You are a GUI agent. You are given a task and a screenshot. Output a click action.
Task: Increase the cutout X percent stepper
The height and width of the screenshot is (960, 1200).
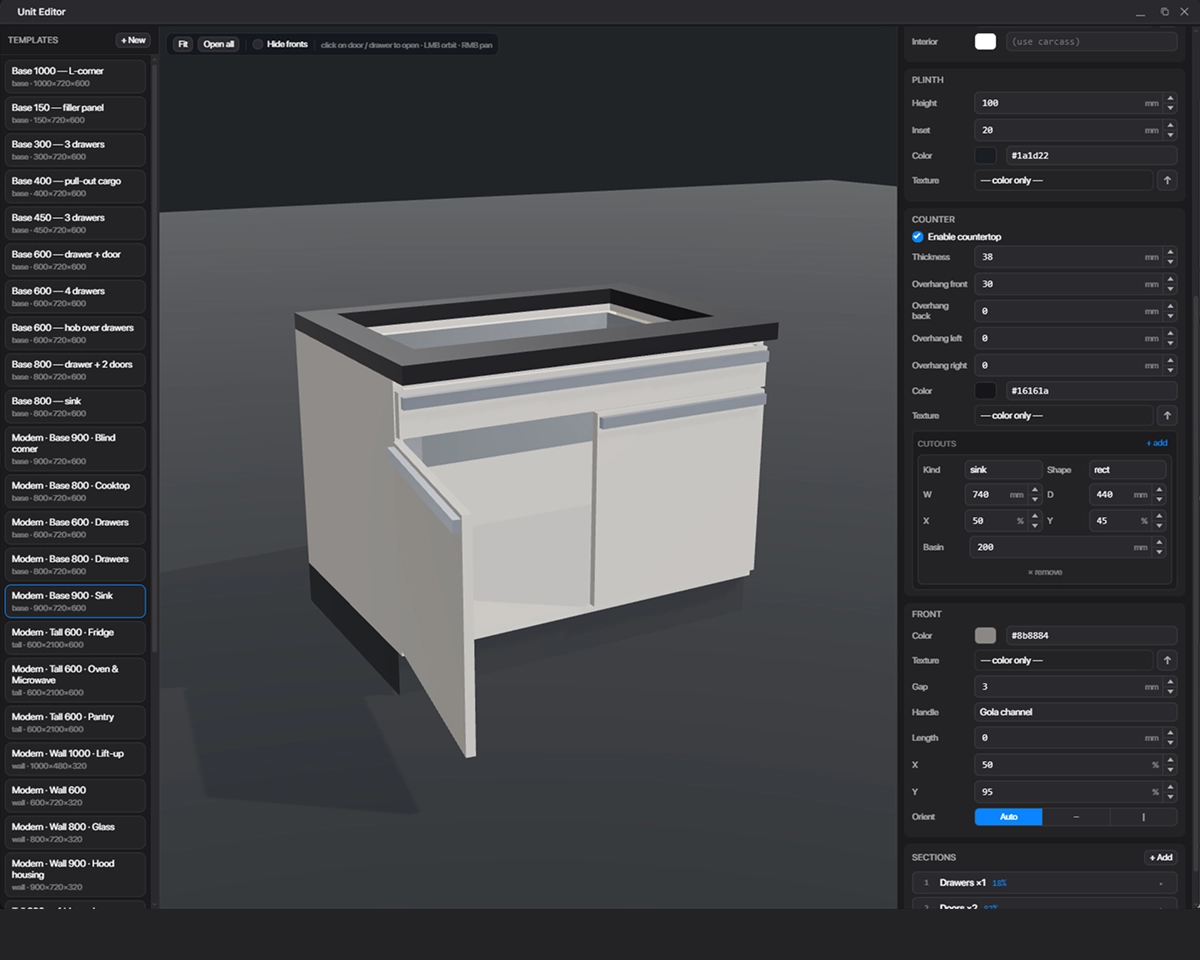pos(1035,516)
